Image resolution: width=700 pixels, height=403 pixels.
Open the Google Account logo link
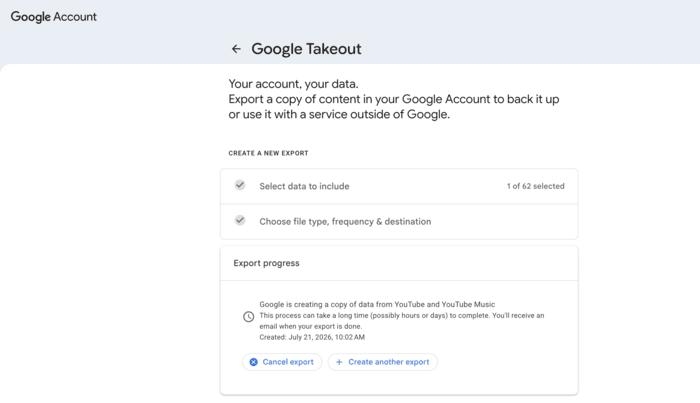(54, 17)
